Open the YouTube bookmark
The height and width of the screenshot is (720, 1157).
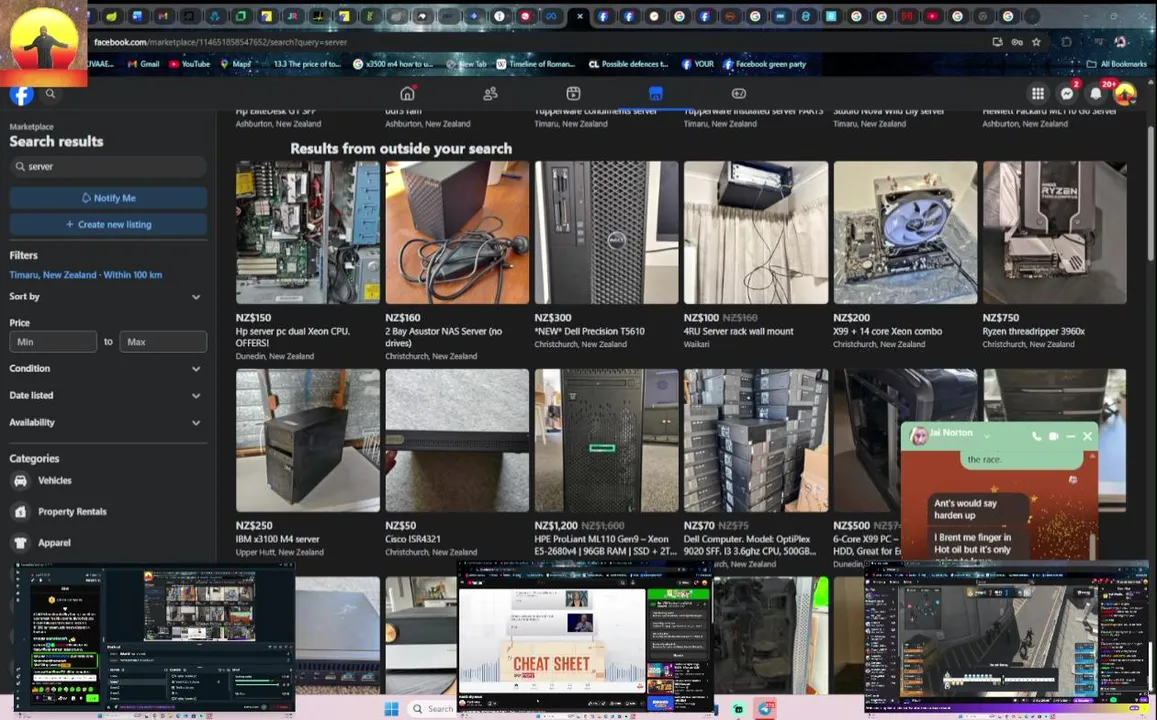tap(190, 64)
